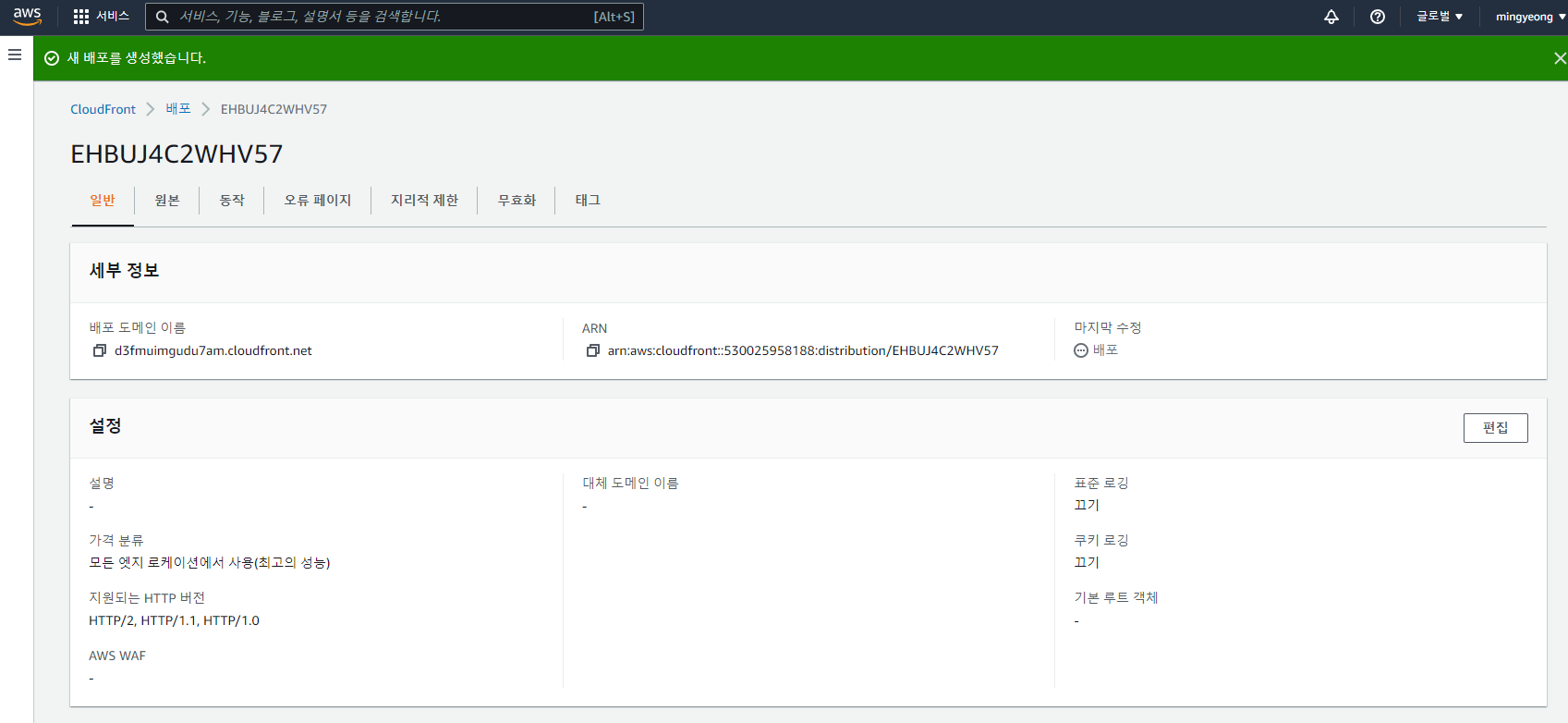The image size is (1568, 723).
Task: Copy the ARN with copy icon
Action: pos(593,350)
